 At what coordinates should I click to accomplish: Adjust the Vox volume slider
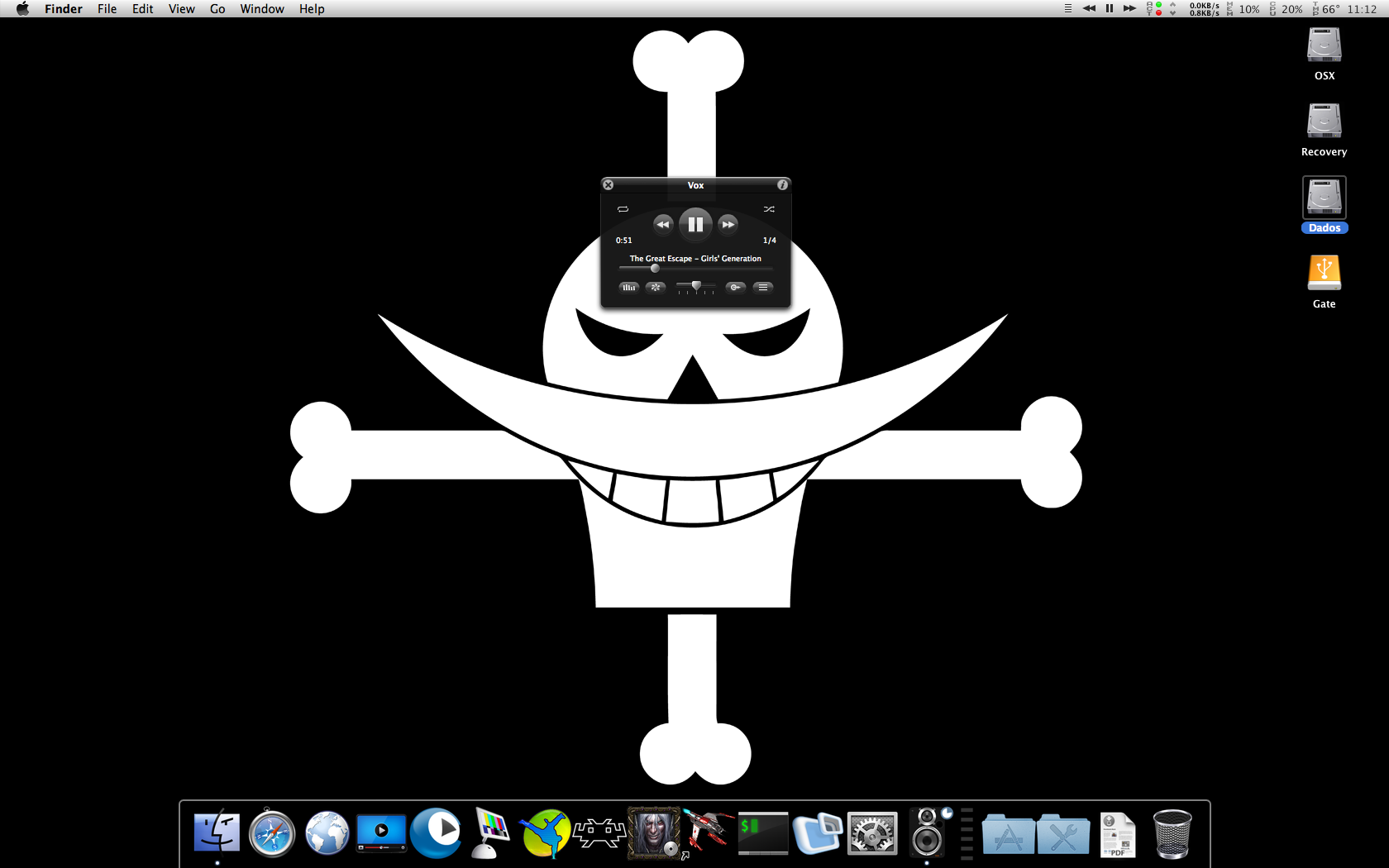click(695, 287)
